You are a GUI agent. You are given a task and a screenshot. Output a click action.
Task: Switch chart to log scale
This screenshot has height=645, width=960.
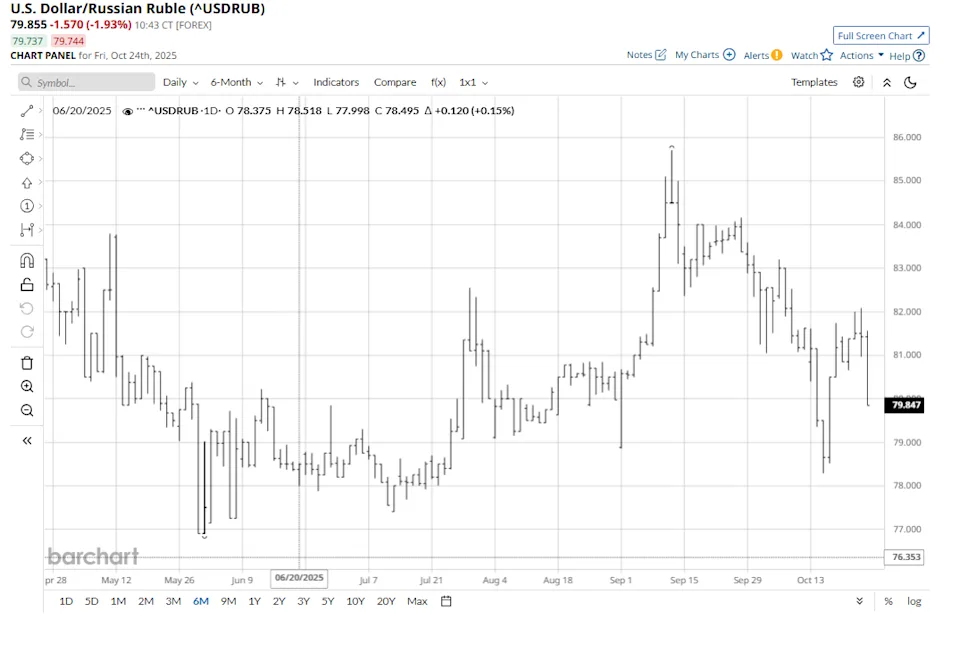pyautogui.click(x=914, y=601)
